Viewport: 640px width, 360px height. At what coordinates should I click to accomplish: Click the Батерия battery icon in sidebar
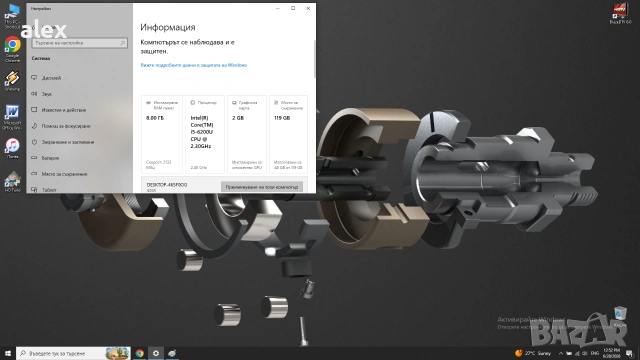[34, 158]
